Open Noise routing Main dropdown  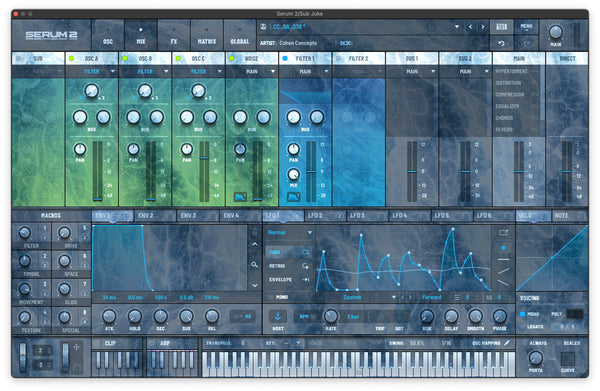[x=252, y=72]
